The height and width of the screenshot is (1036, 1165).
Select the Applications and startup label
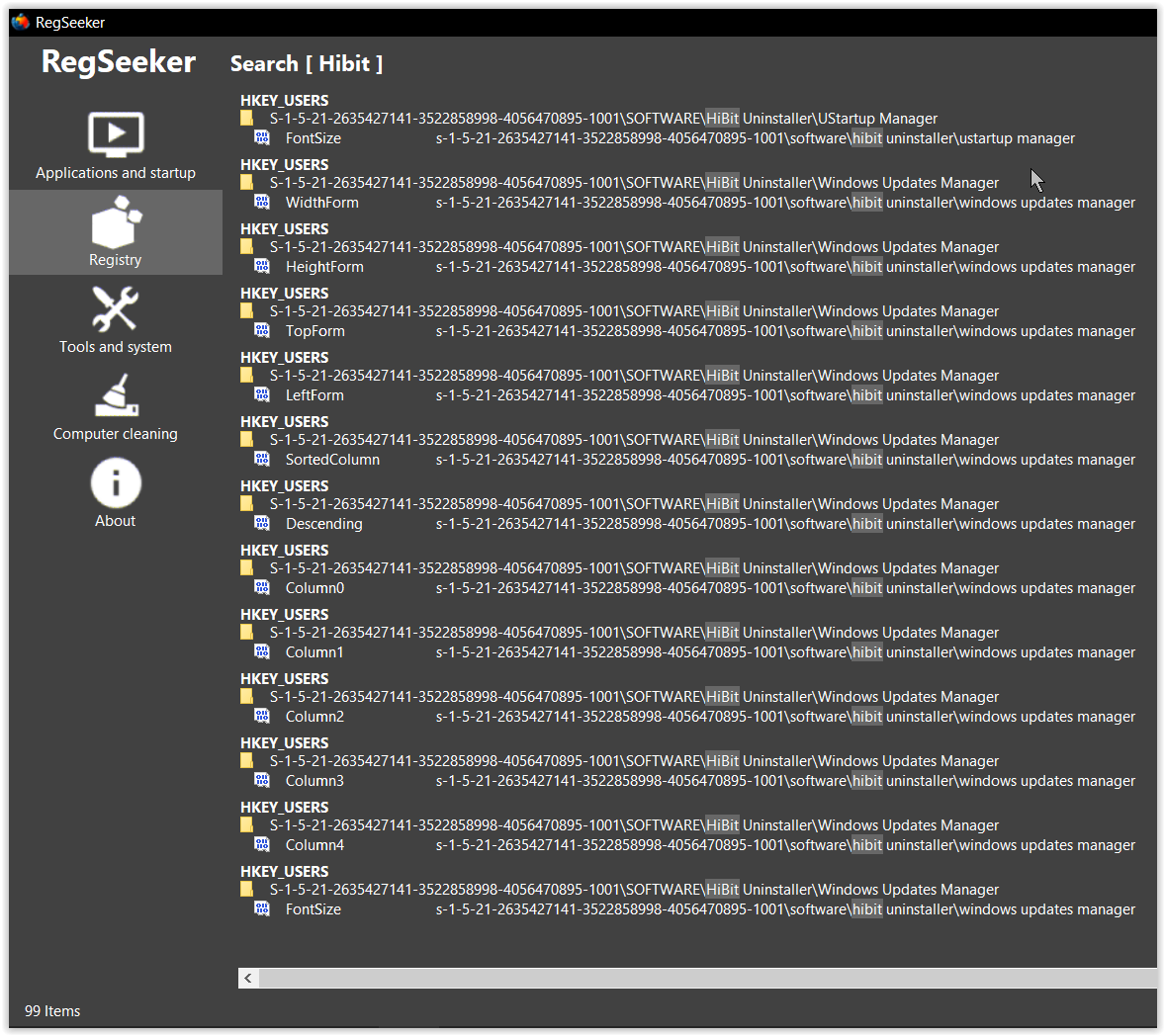[x=116, y=173]
